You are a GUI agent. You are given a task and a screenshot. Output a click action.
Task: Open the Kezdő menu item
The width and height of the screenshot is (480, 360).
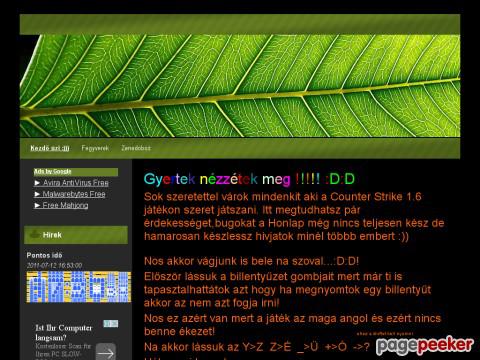[50, 148]
